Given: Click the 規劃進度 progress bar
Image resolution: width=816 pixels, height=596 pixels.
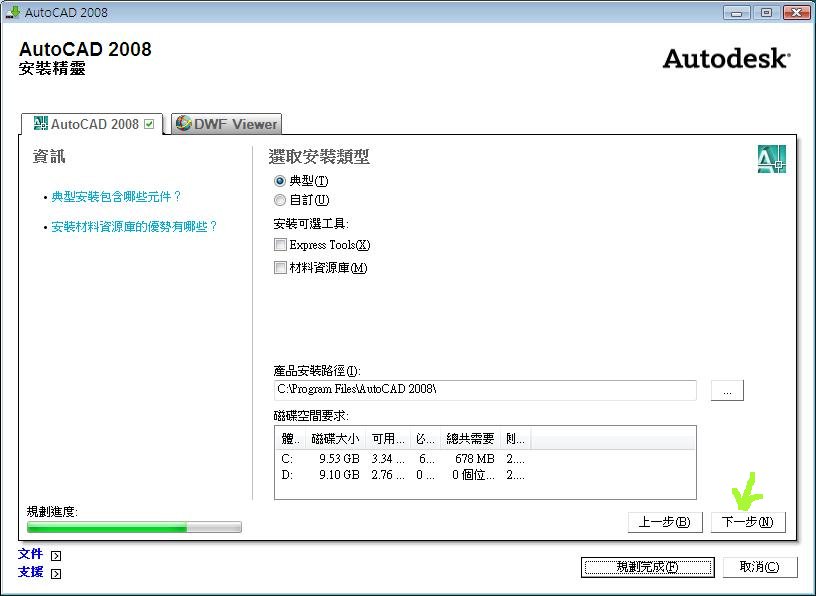Looking at the screenshot, I should click(x=134, y=527).
